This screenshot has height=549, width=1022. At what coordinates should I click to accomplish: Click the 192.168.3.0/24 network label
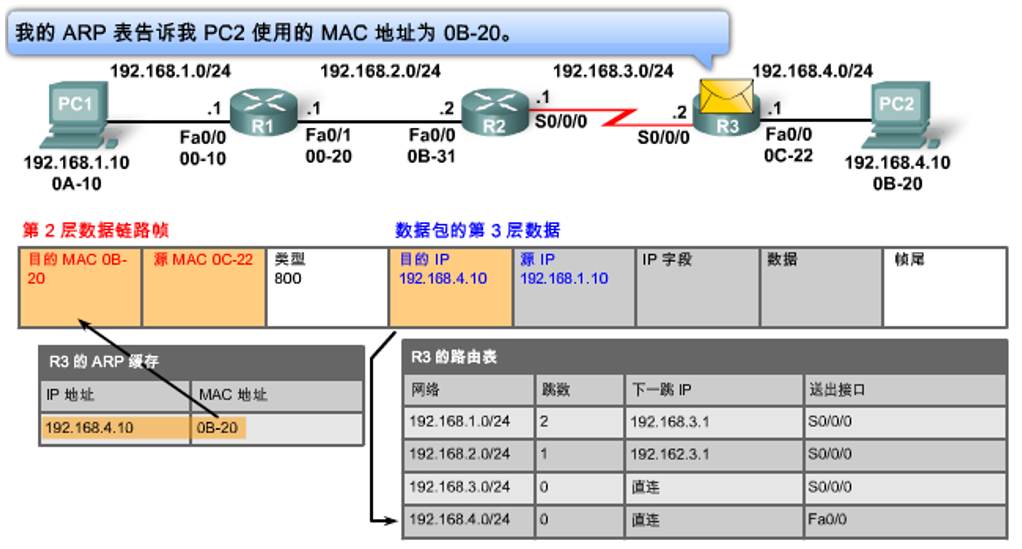613,70
